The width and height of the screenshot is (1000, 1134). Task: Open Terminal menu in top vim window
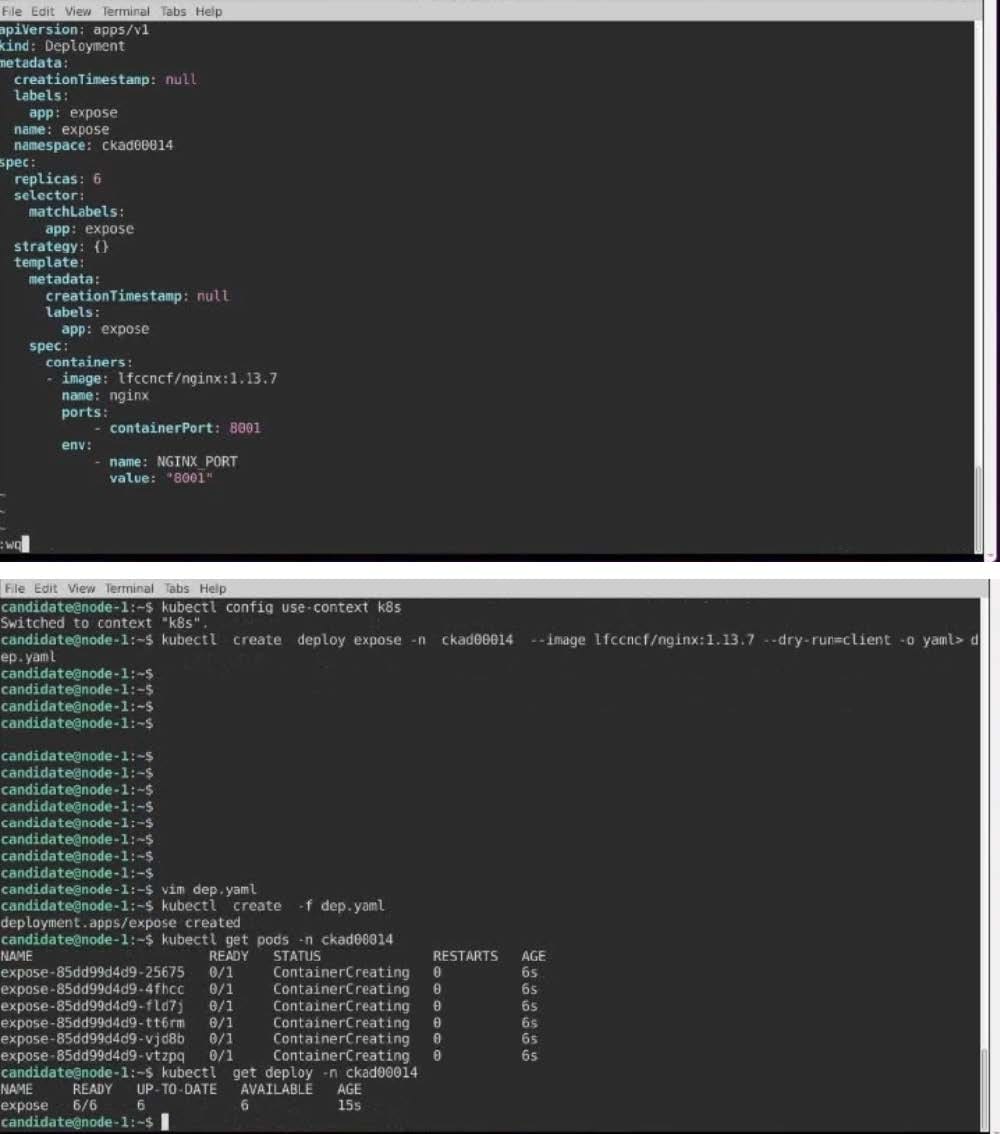125,11
